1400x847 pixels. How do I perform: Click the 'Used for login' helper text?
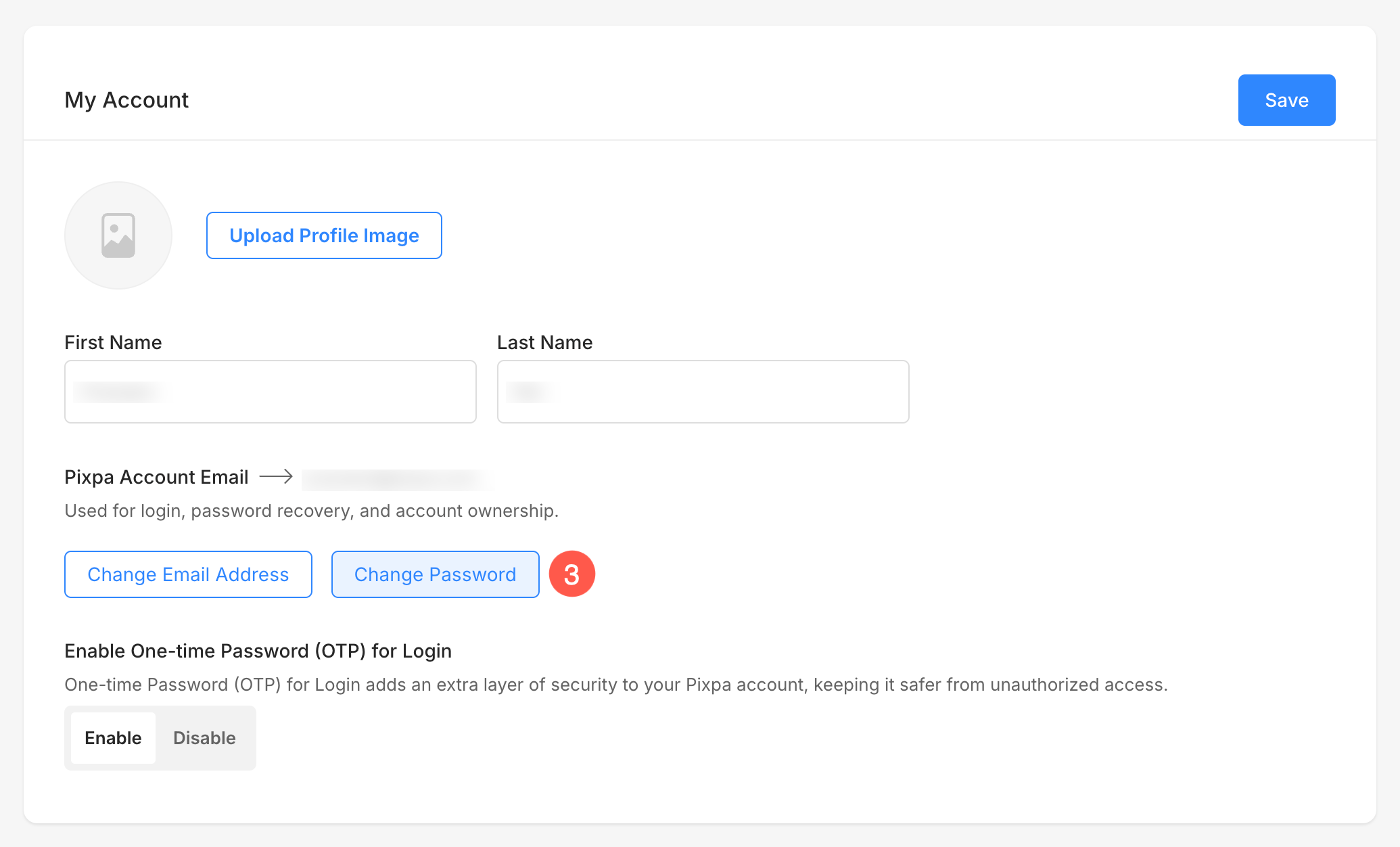pos(311,511)
